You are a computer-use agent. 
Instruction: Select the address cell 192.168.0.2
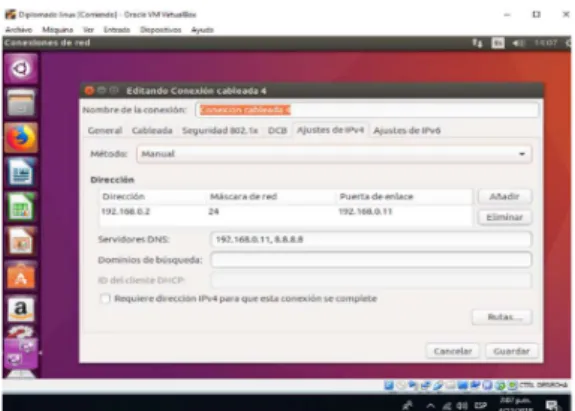(x=125, y=212)
